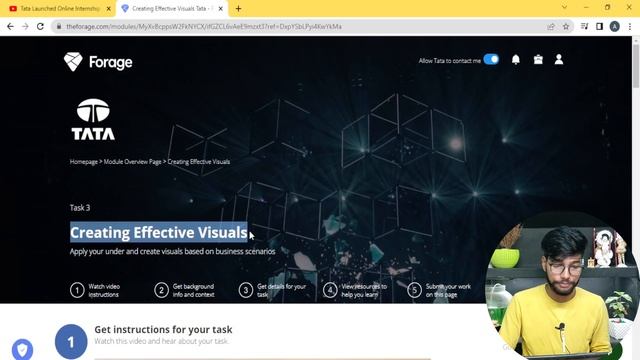Share this page from address bar
The width and height of the screenshot is (640, 360).
(551, 27)
